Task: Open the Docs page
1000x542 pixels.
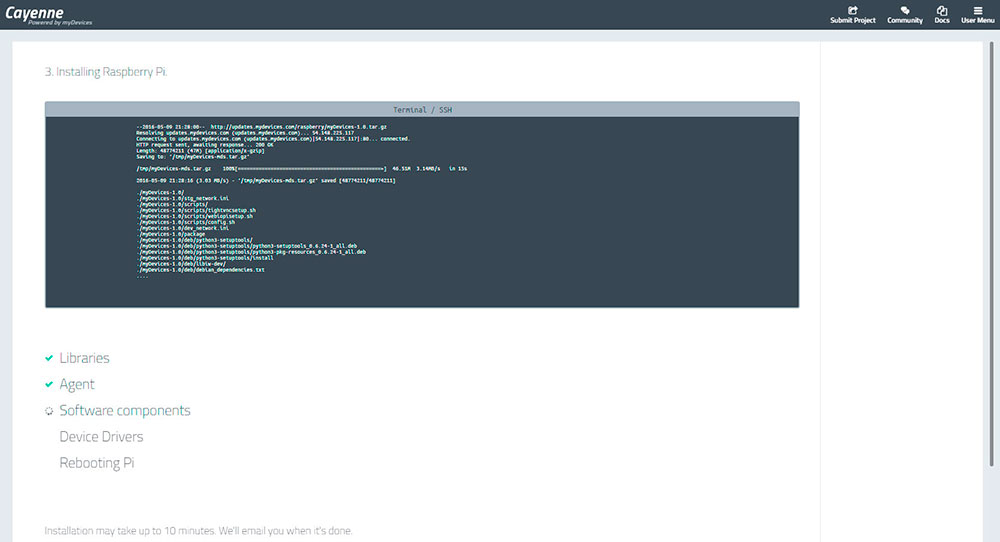Action: pyautogui.click(x=941, y=14)
